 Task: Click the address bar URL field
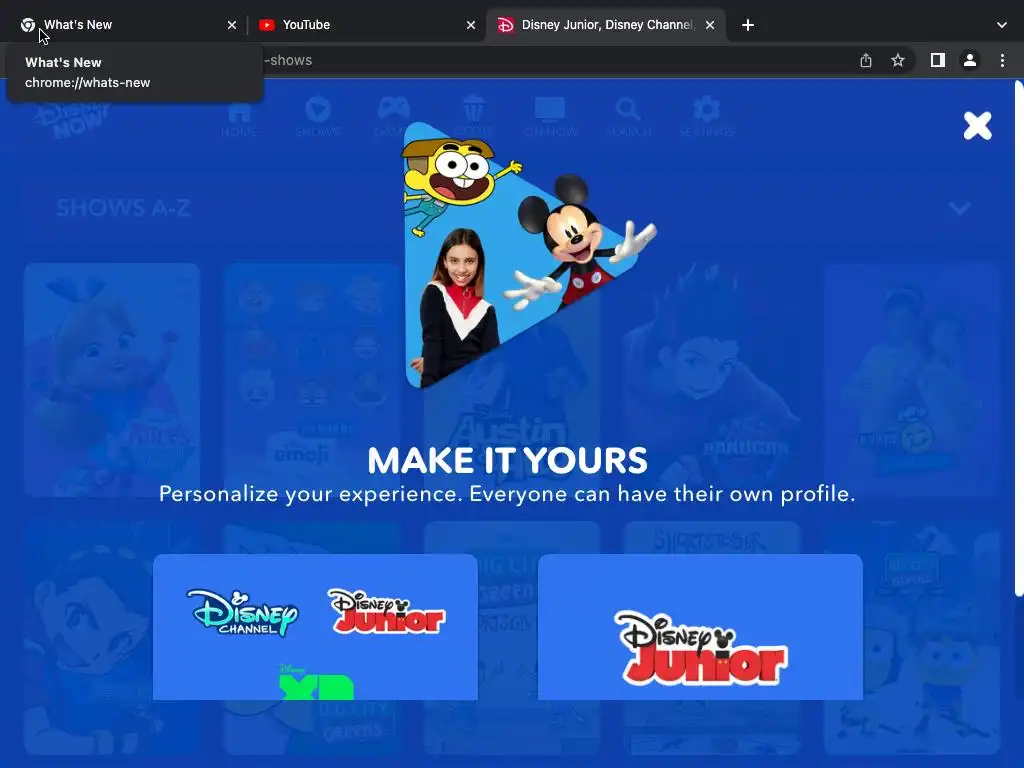pyautogui.click(x=555, y=61)
